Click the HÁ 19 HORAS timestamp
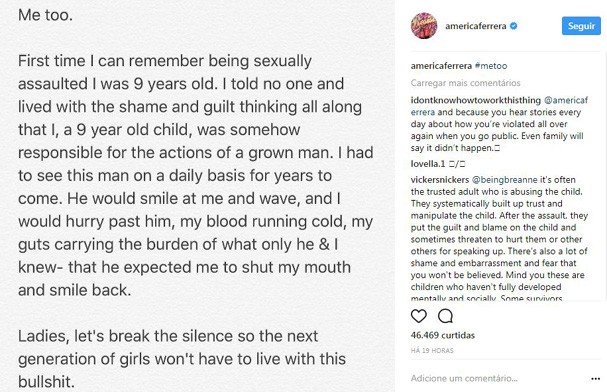The height and width of the screenshot is (392, 607). pyautogui.click(x=432, y=351)
